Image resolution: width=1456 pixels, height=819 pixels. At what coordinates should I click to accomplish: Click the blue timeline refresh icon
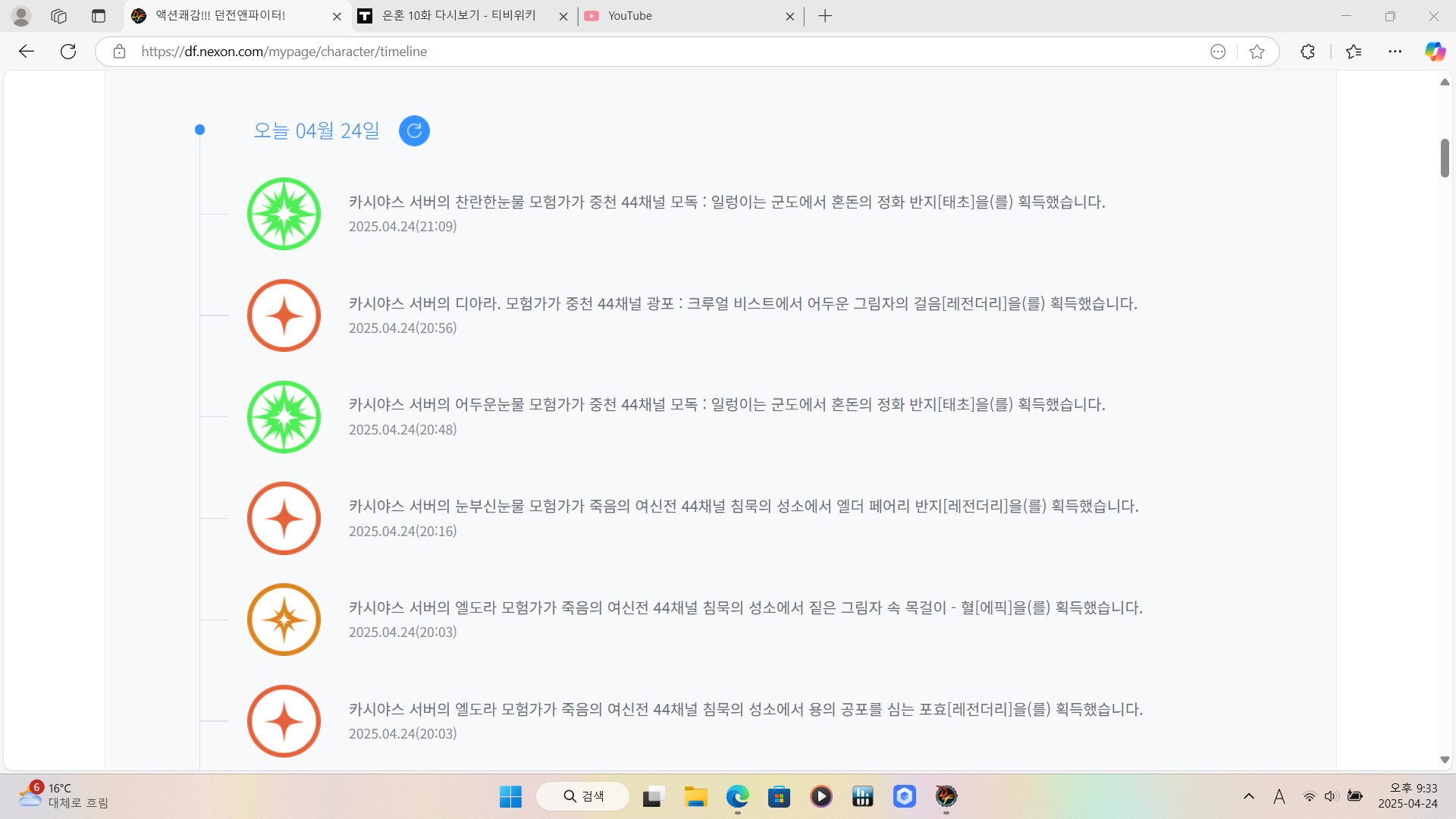[x=414, y=131]
